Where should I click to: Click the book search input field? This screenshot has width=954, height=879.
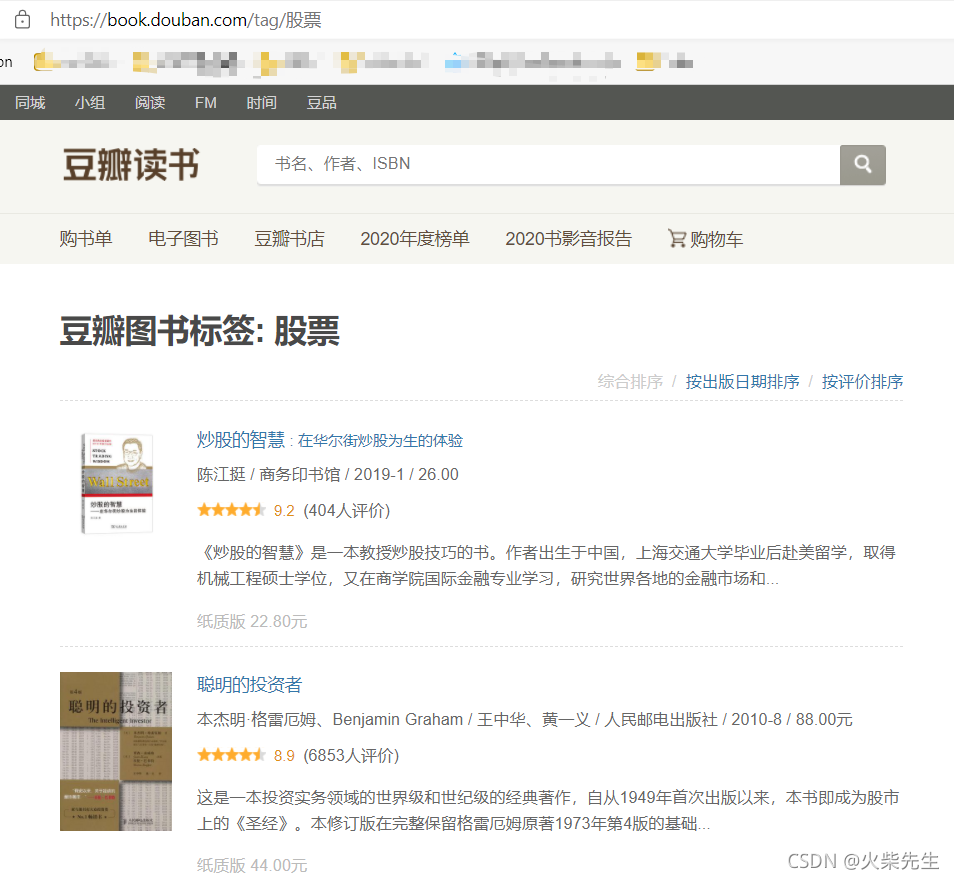(547, 164)
